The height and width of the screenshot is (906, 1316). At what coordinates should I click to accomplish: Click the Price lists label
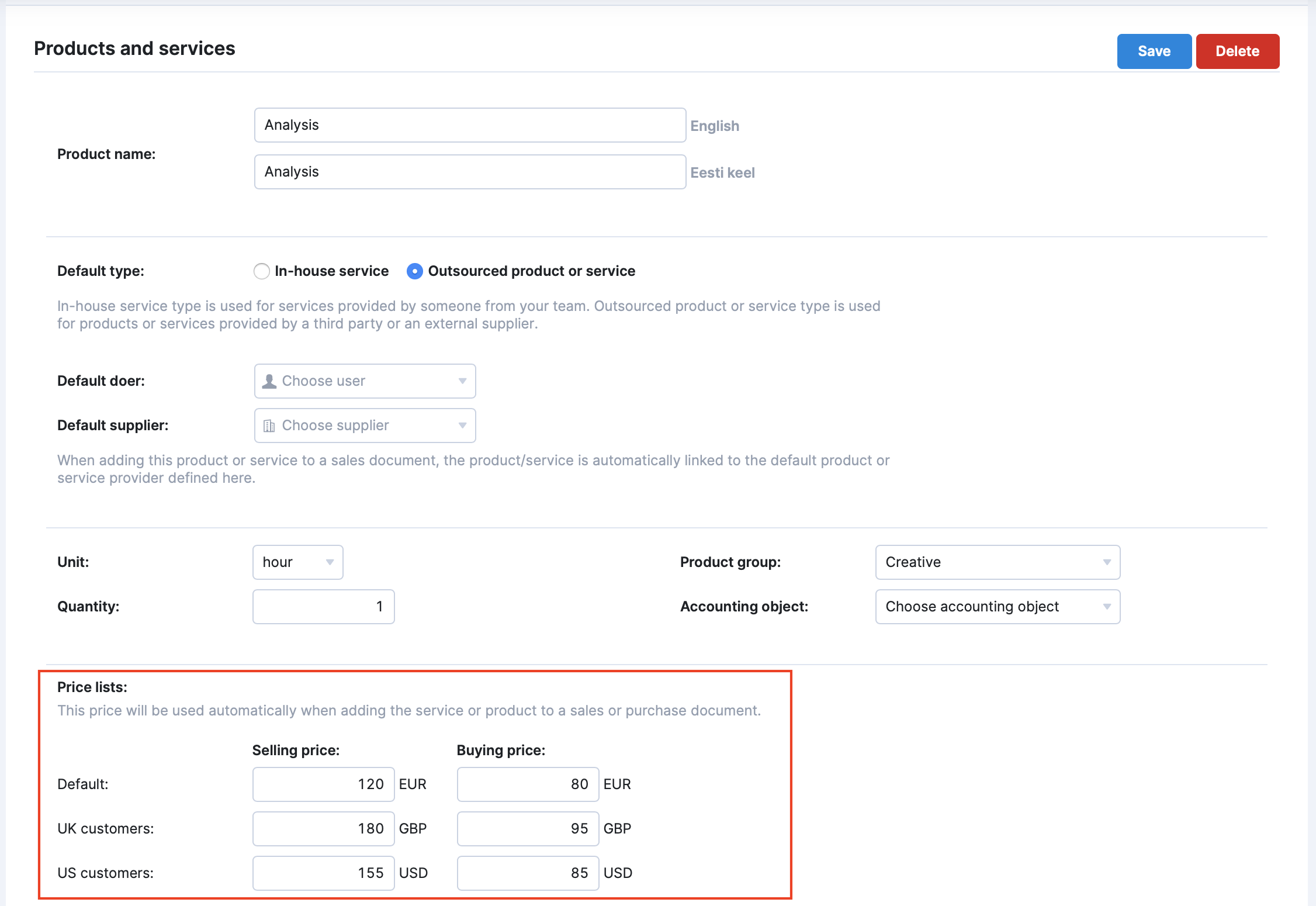tap(92, 687)
